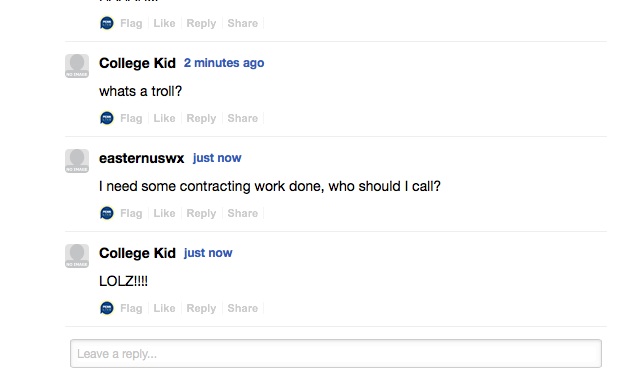Click blue badge icon under contracting work comment
The width and height of the screenshot is (627, 368).
click(x=107, y=213)
